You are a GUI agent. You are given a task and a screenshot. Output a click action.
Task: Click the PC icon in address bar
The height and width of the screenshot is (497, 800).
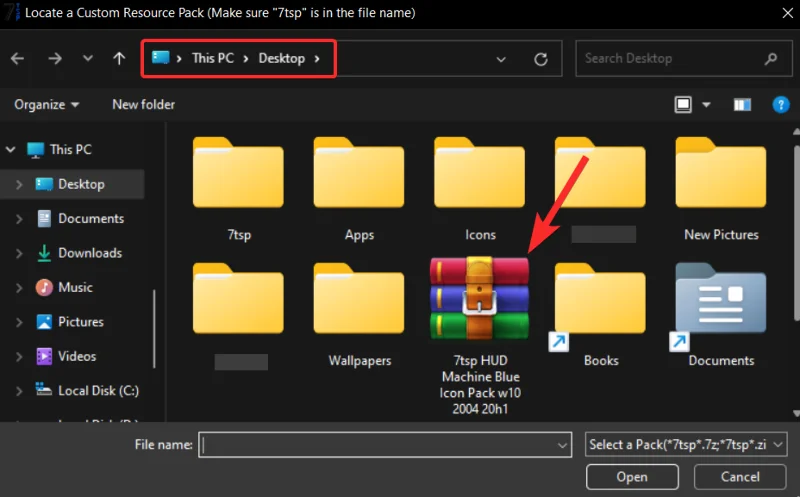[x=161, y=58]
